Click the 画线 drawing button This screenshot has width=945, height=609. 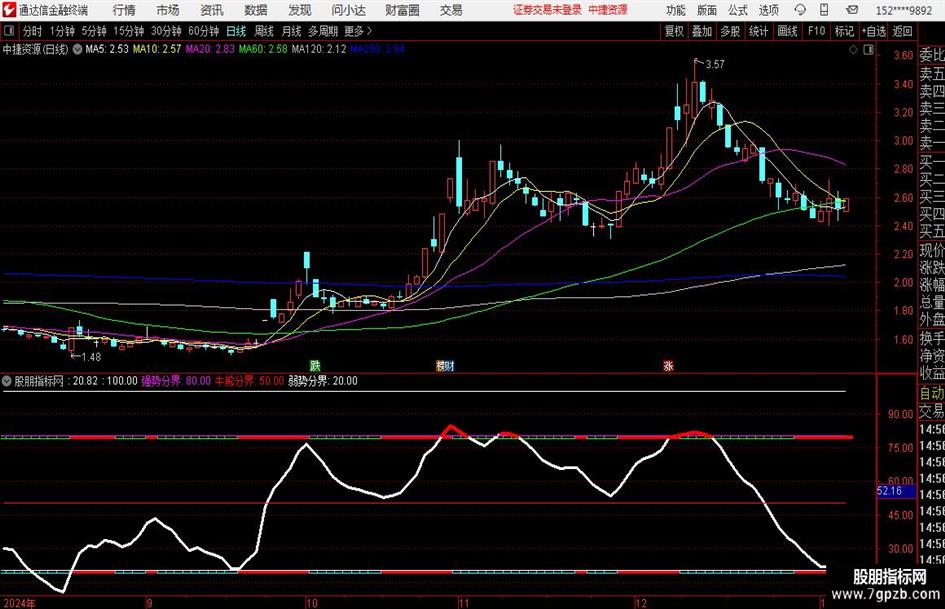click(x=787, y=31)
